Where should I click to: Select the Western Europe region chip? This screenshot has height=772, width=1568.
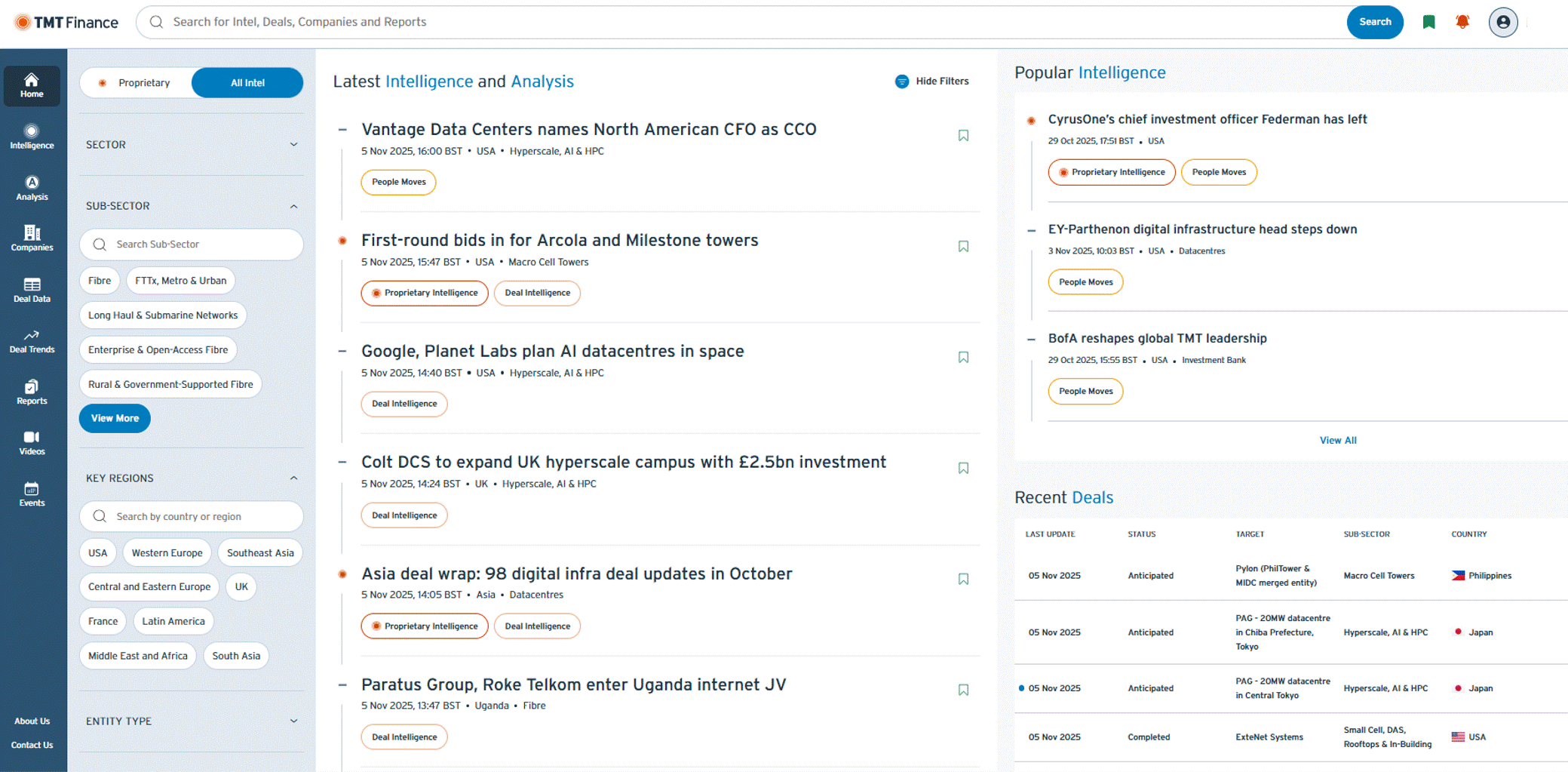point(167,552)
